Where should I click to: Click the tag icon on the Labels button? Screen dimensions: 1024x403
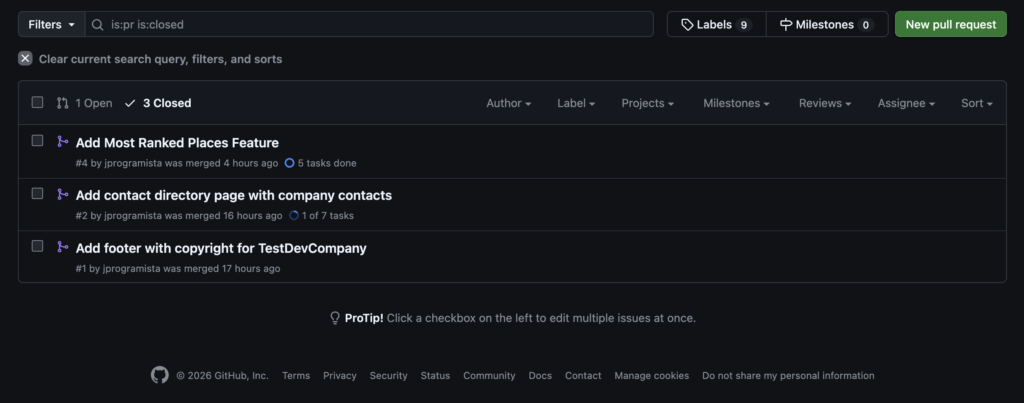(x=687, y=24)
